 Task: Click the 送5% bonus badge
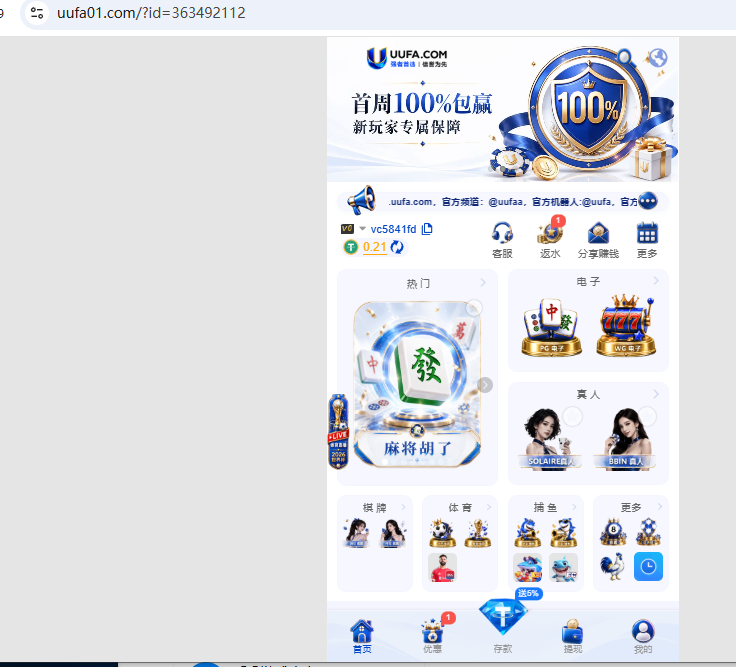coord(529,593)
